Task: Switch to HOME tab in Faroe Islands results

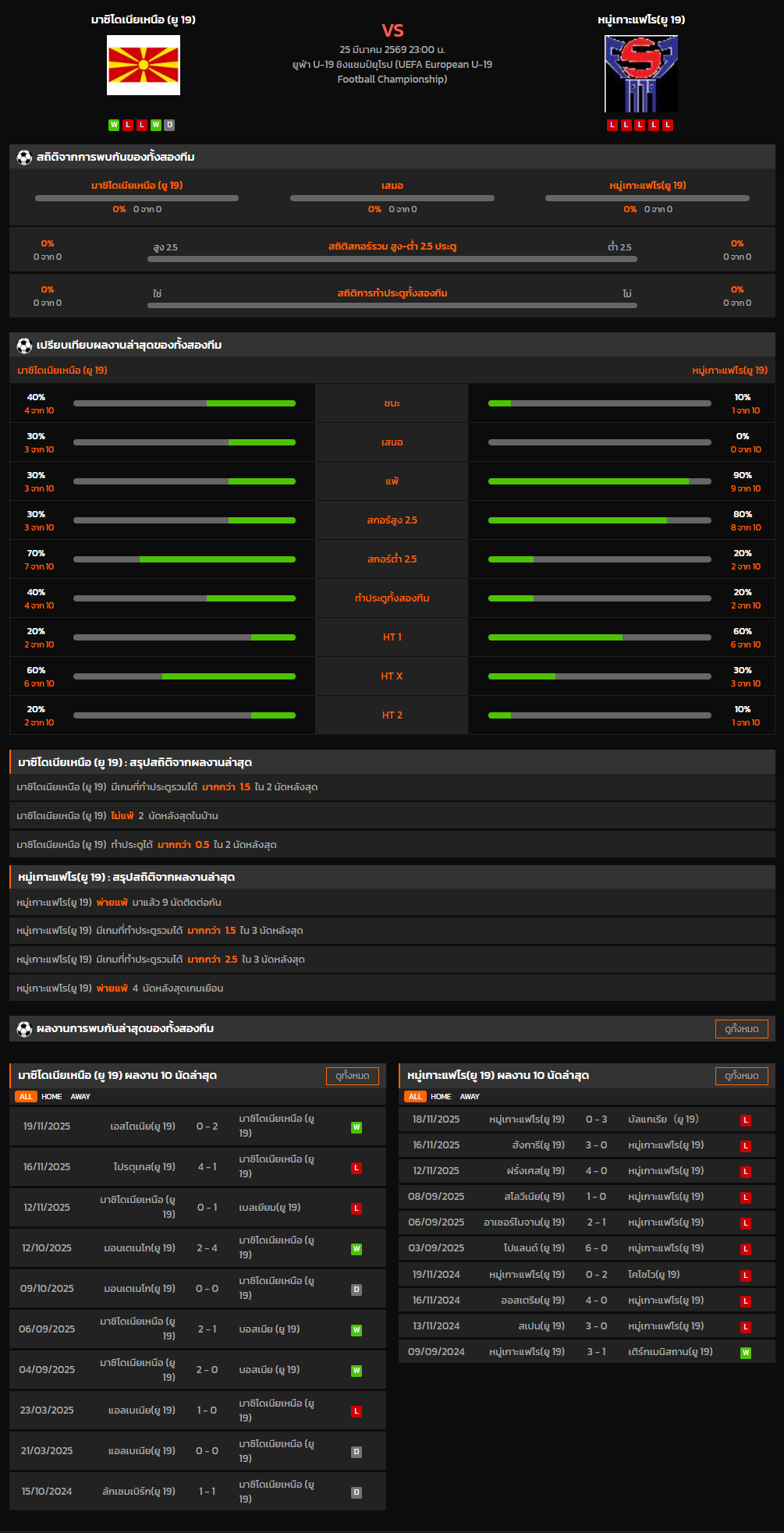Action: (x=441, y=1097)
